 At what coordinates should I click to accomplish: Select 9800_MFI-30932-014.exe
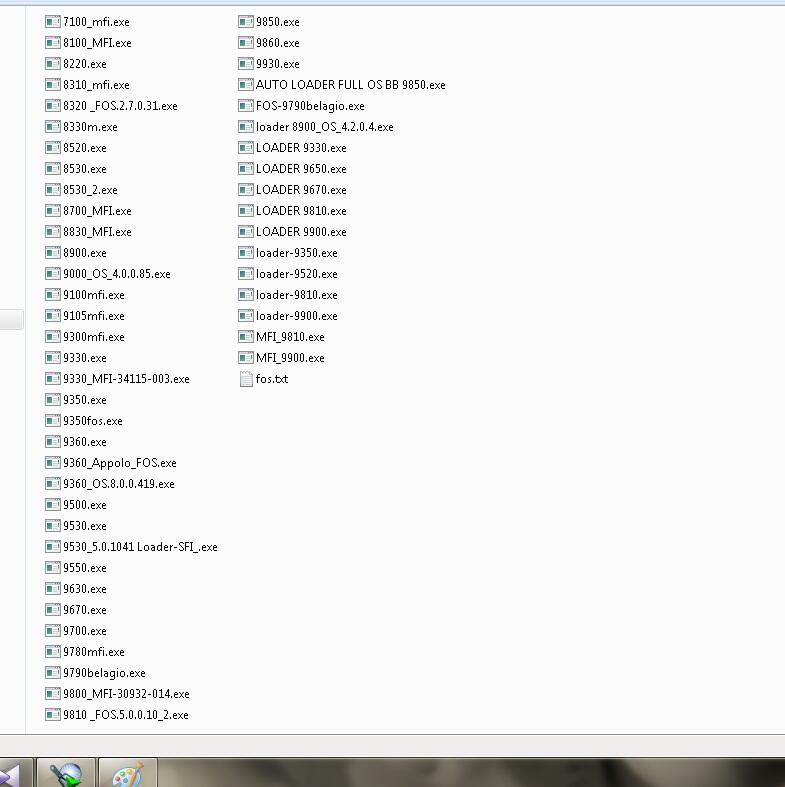point(126,694)
